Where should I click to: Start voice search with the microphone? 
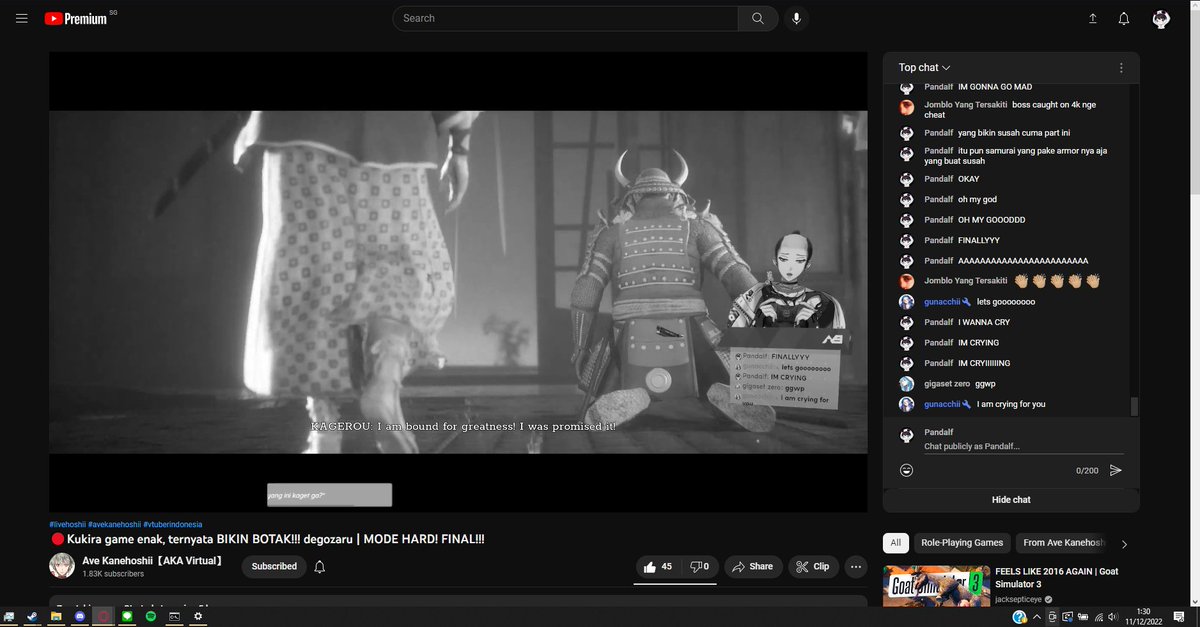[x=797, y=18]
